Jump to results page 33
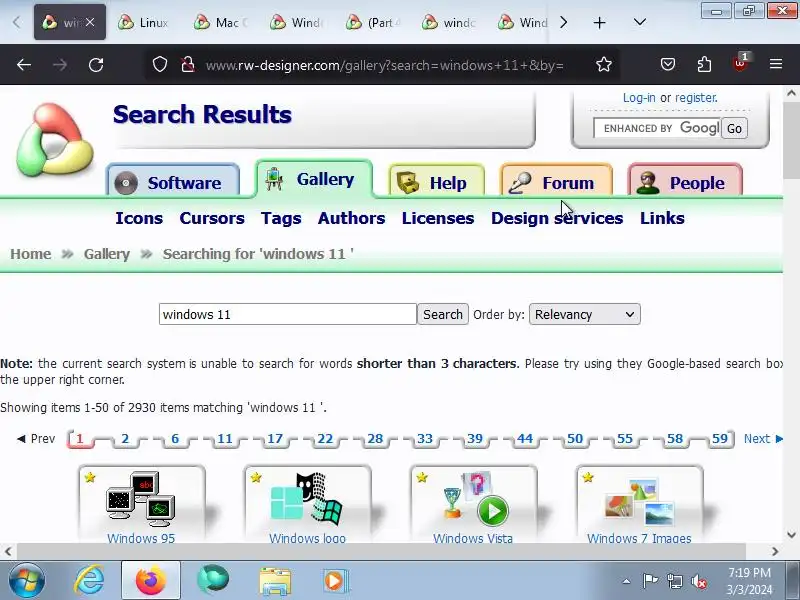Screen dimensions: 800x600 pyautogui.click(x=424, y=439)
